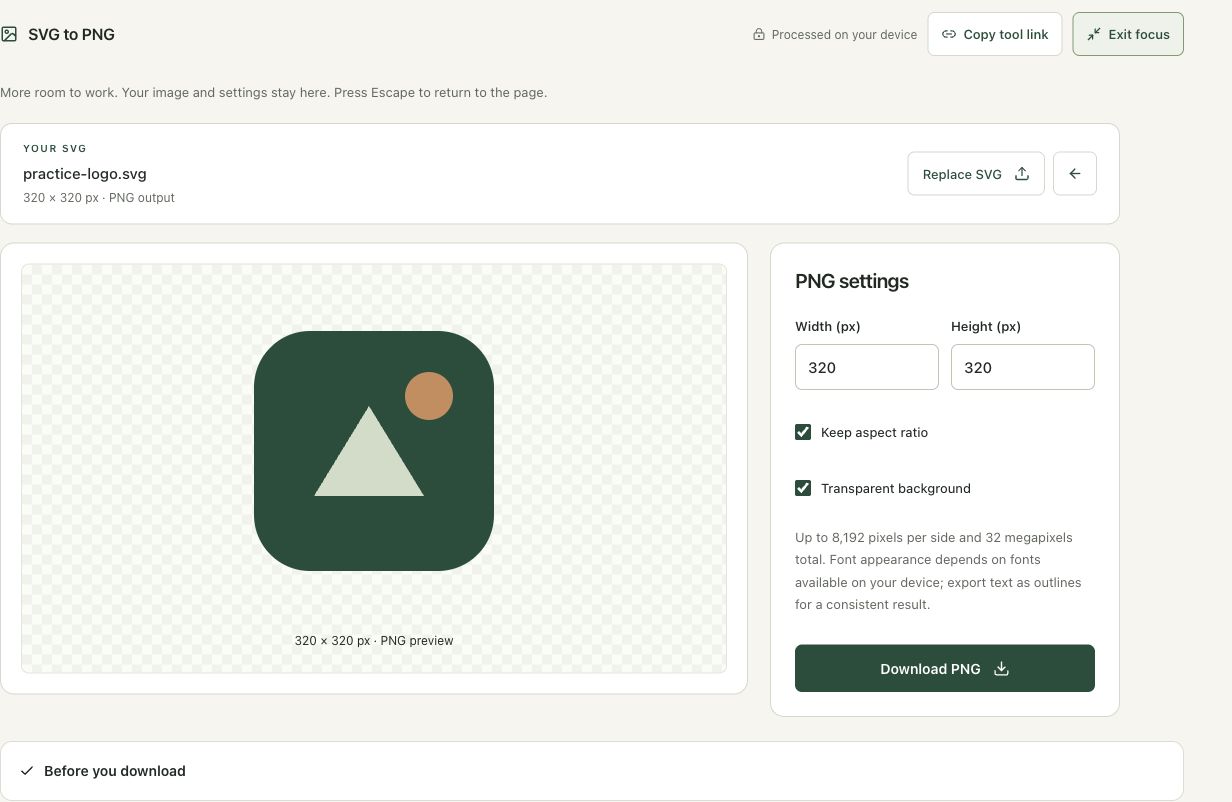Expand the Before you download section
The width and height of the screenshot is (1232, 802).
point(592,771)
